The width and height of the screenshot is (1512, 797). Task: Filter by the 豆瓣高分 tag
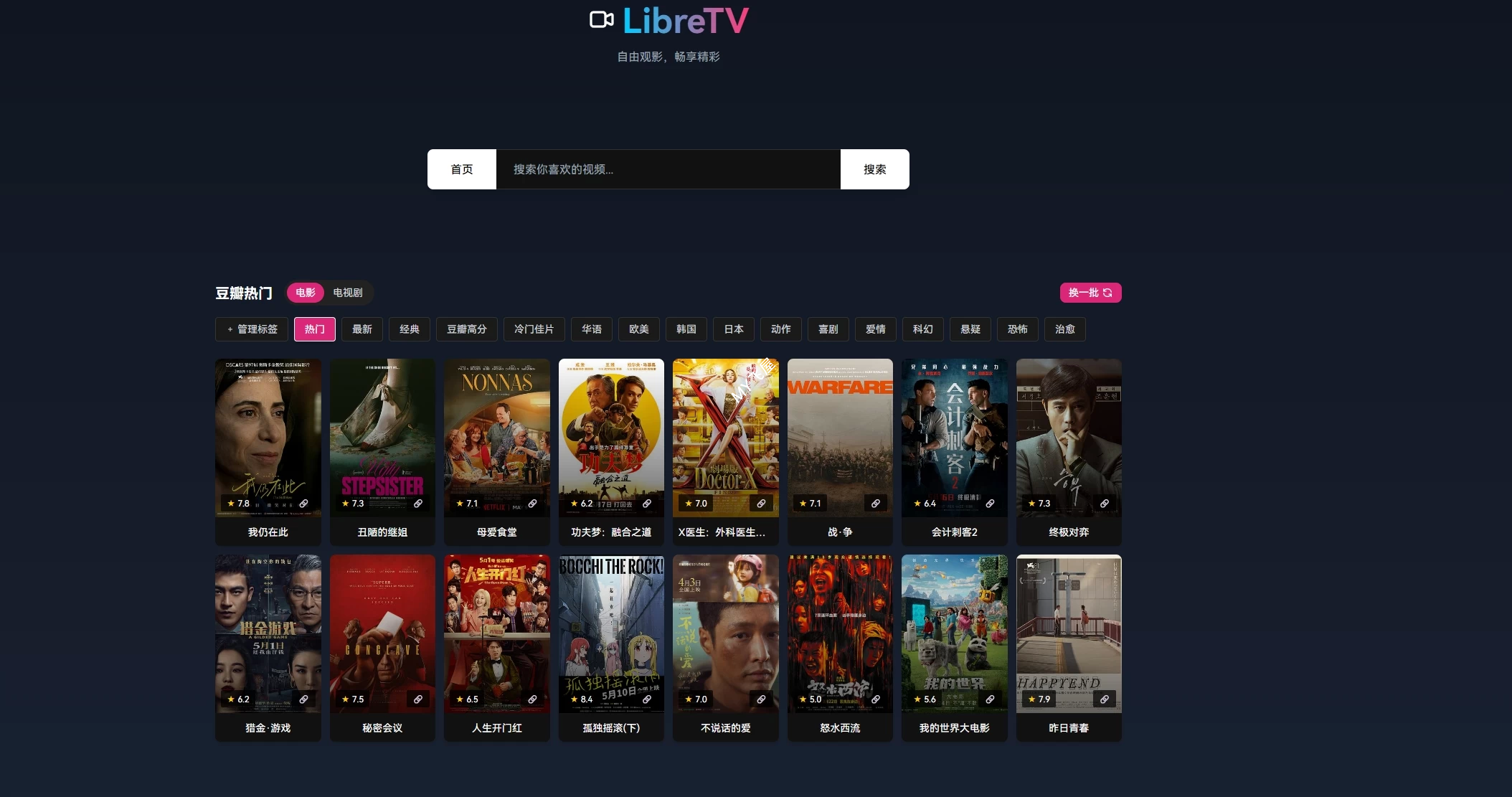(467, 329)
